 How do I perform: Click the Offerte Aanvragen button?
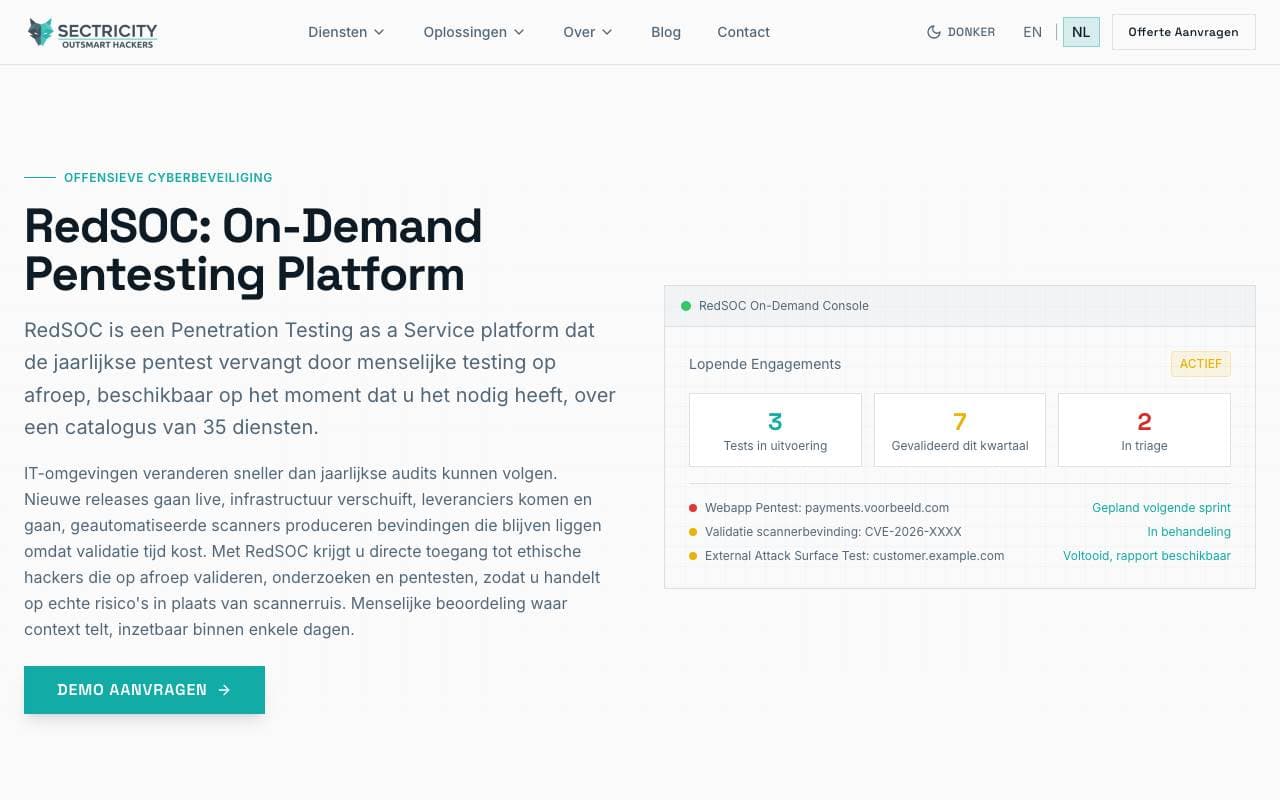(1184, 32)
